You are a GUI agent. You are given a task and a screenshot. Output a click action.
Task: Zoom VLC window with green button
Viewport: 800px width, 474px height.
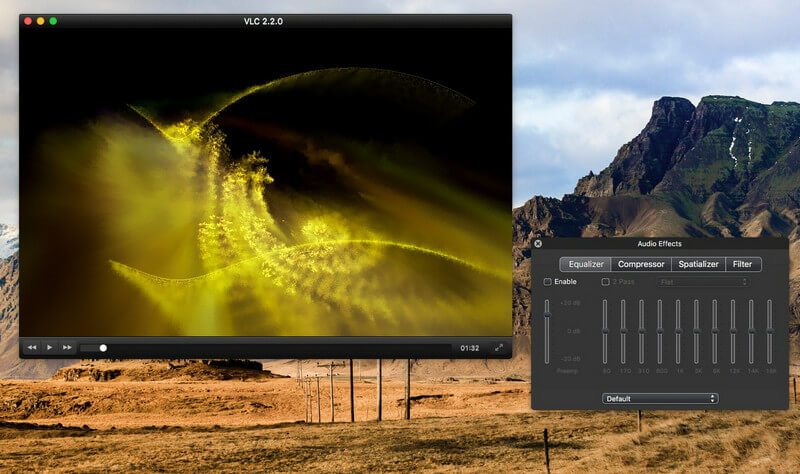click(53, 21)
